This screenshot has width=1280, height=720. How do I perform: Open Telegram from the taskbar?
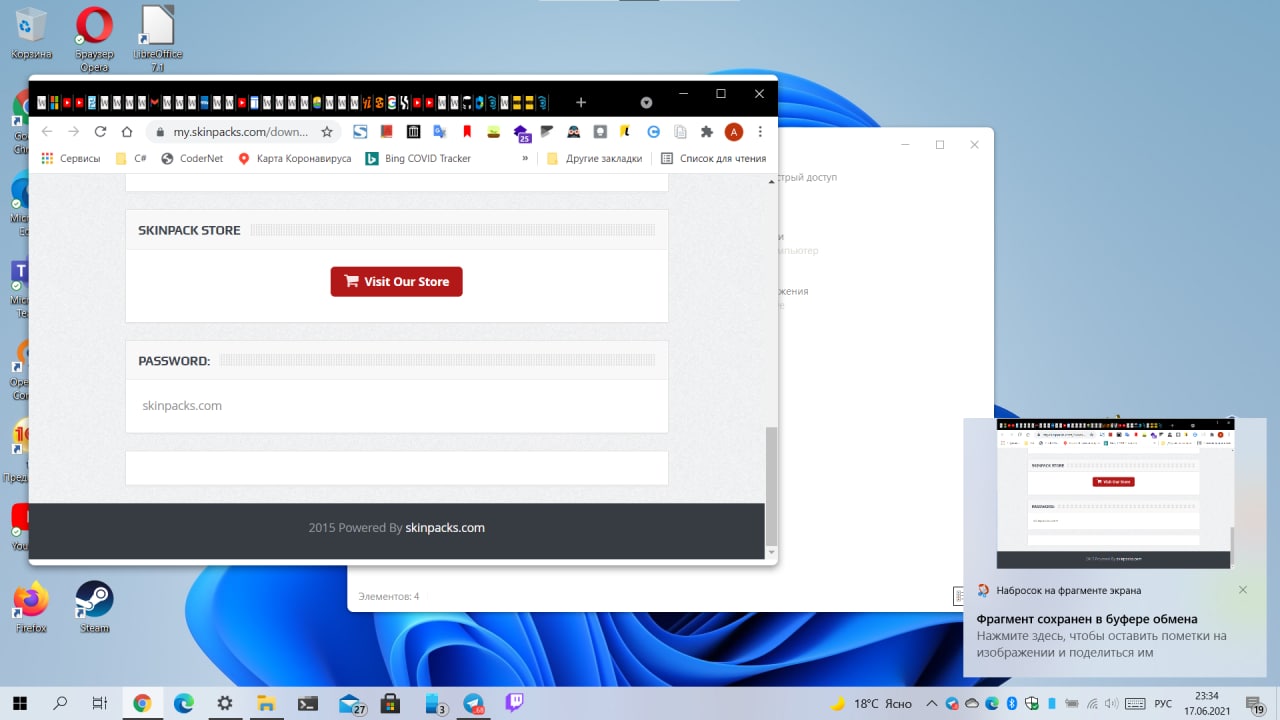click(x=474, y=703)
